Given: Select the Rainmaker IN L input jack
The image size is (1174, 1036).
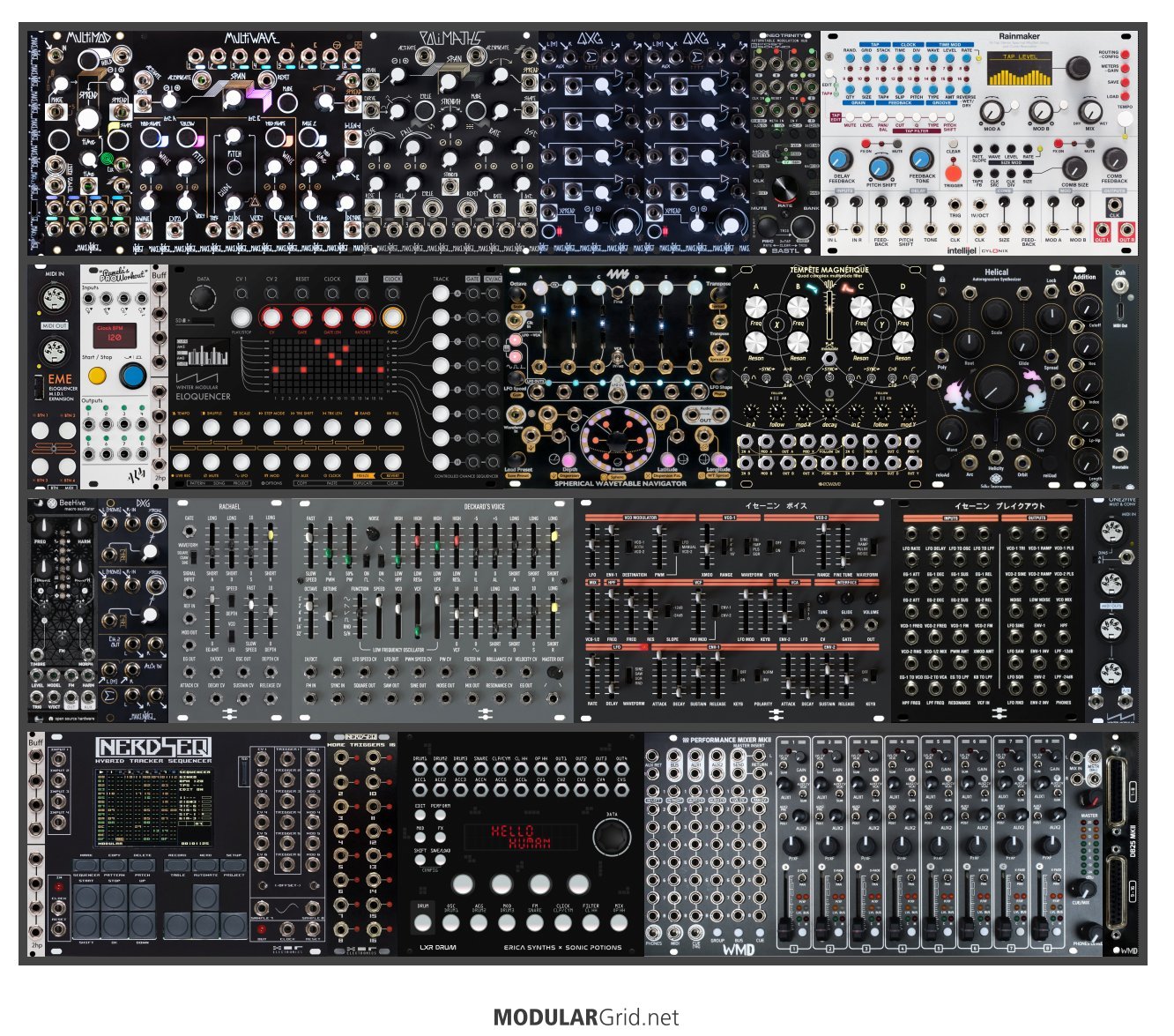Looking at the screenshot, I should [x=832, y=231].
